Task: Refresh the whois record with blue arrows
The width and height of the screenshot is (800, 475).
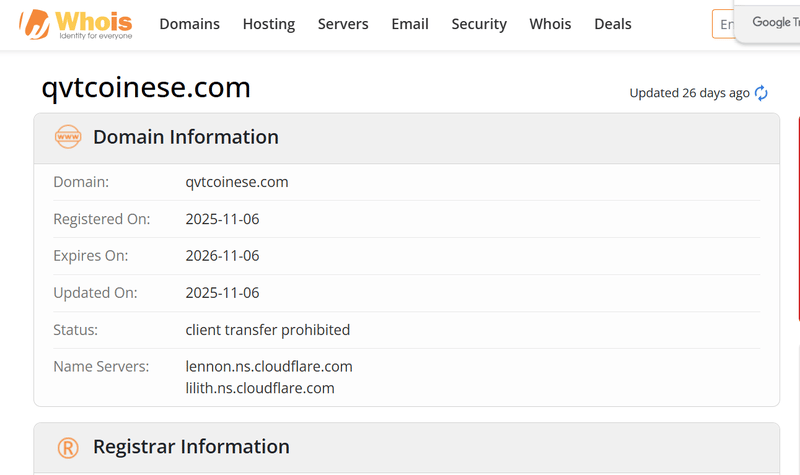Action: pos(761,93)
